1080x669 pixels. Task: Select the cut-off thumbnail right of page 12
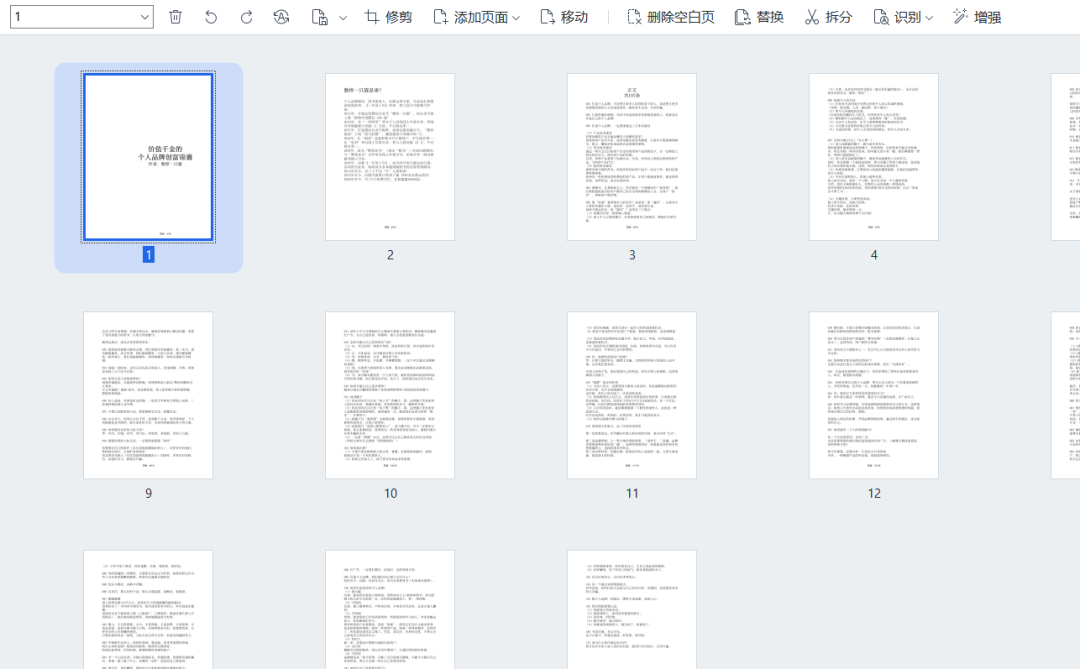coord(1066,395)
